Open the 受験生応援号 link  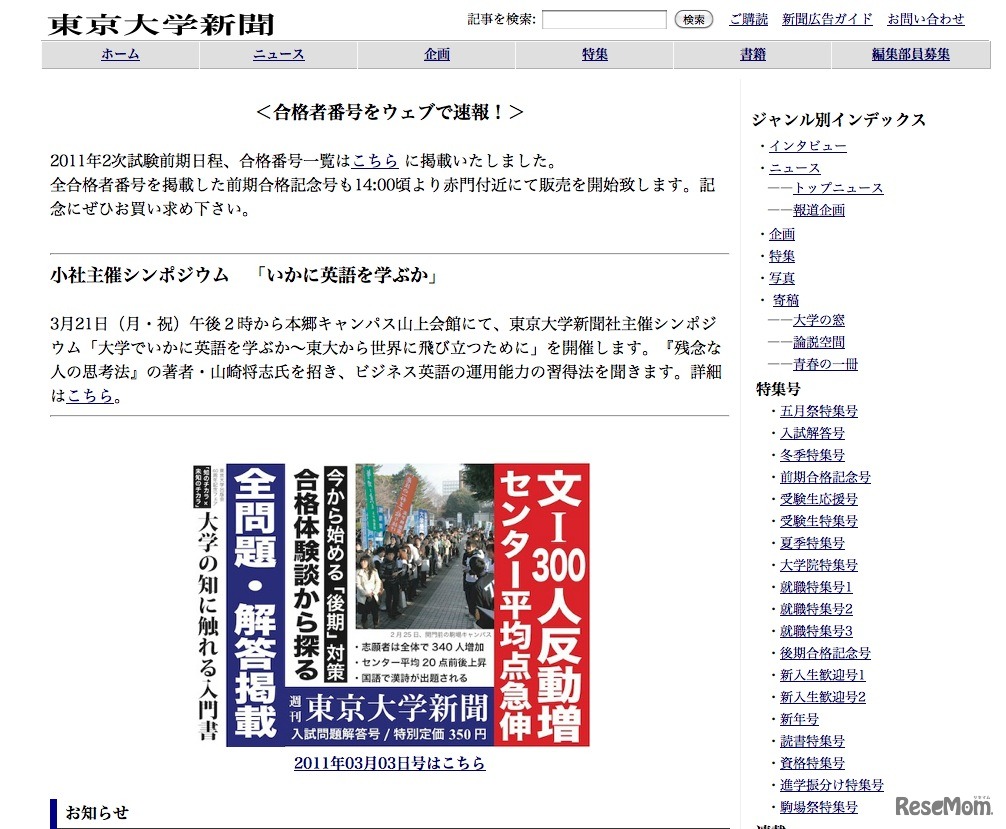(819, 499)
